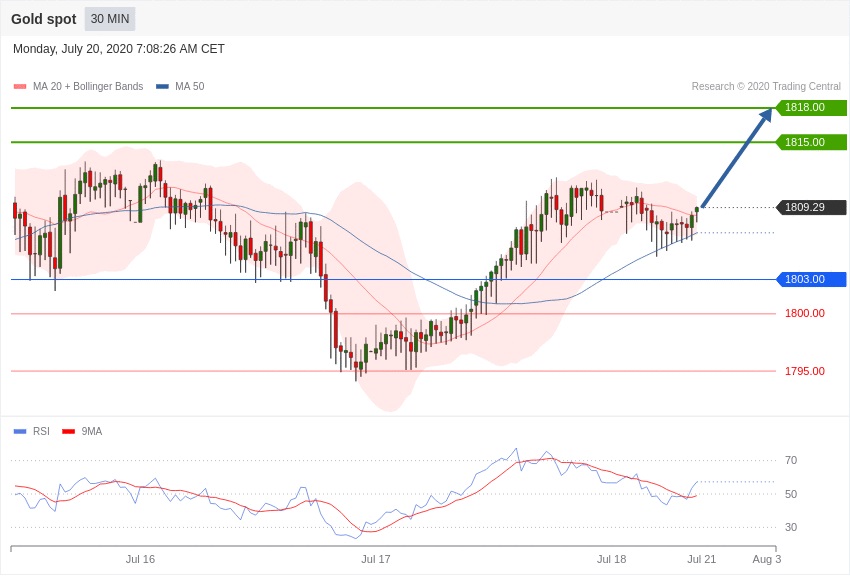Select the Jul 16 date on the time axis
Viewport: 850px width, 576px height.
140,559
